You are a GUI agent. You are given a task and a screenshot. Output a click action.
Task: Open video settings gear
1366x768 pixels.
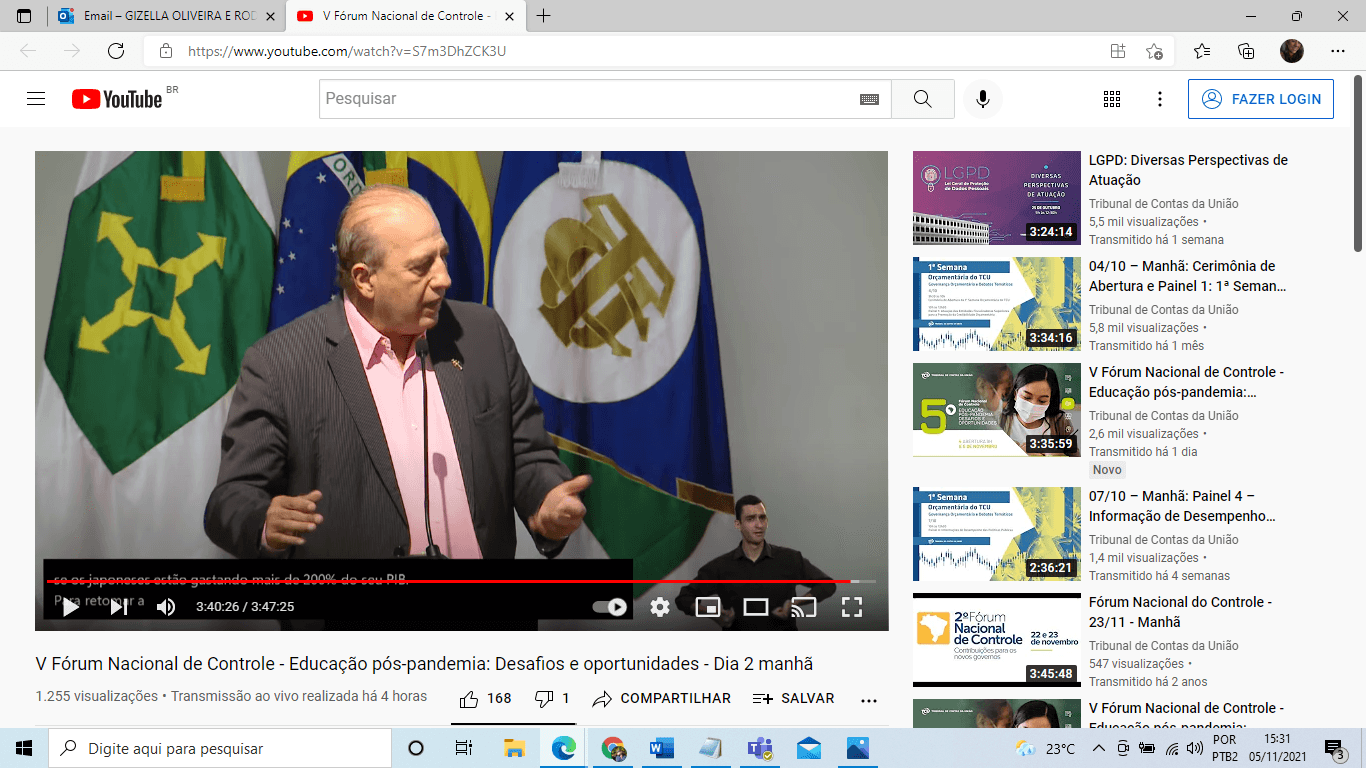660,606
